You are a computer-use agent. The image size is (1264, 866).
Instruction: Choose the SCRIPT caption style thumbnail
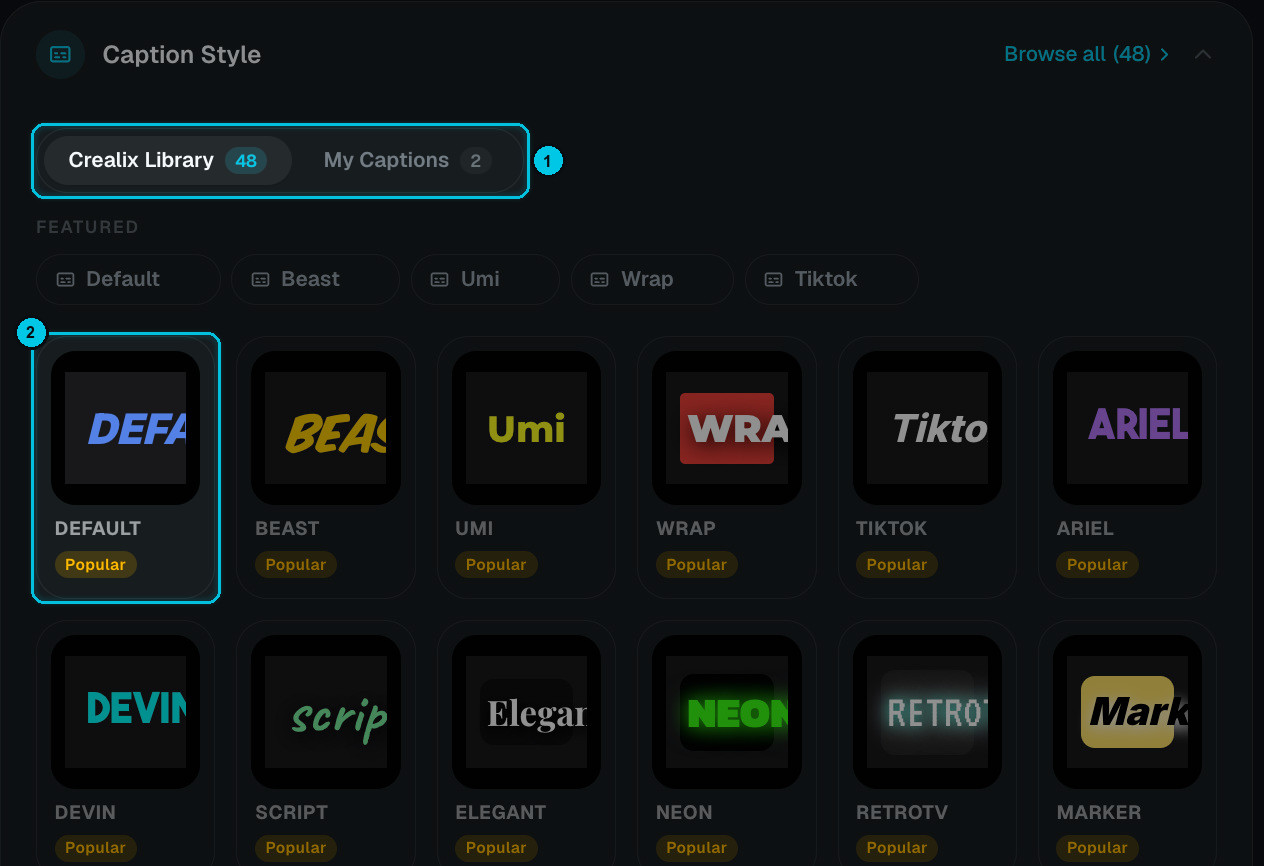coord(326,712)
